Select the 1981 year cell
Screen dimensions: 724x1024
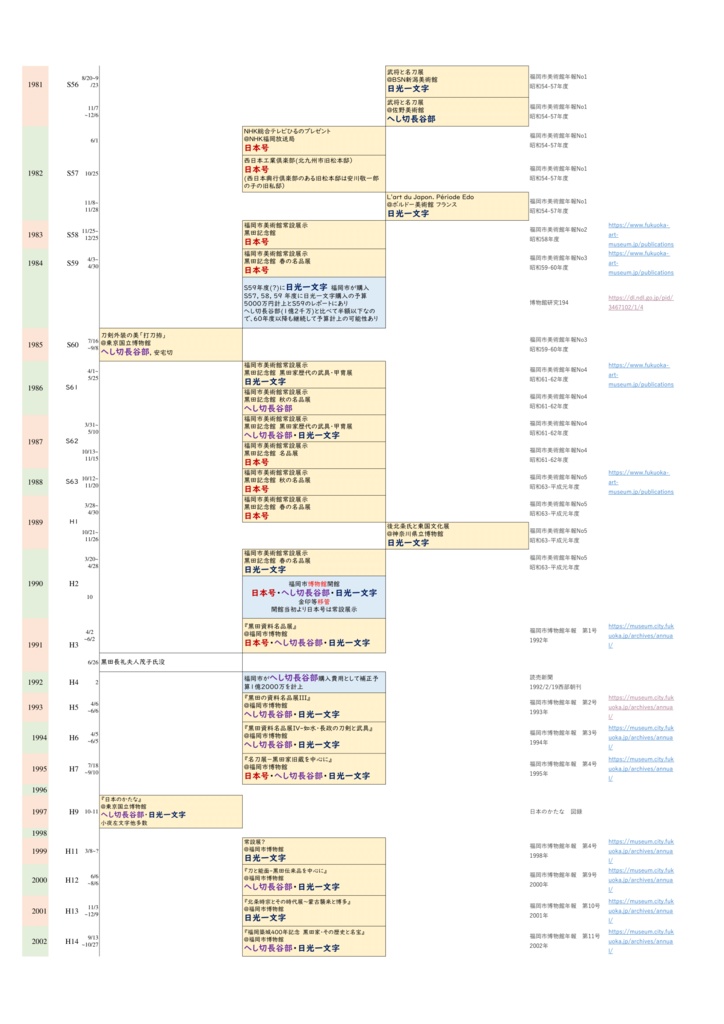[35, 95]
